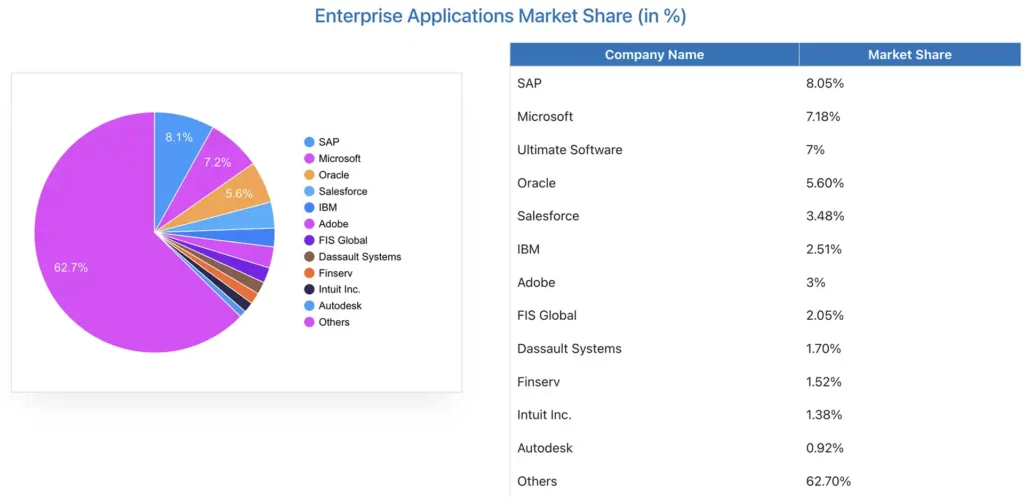Click Salesforce in the table
The height and width of the screenshot is (497, 1024).
548,216
